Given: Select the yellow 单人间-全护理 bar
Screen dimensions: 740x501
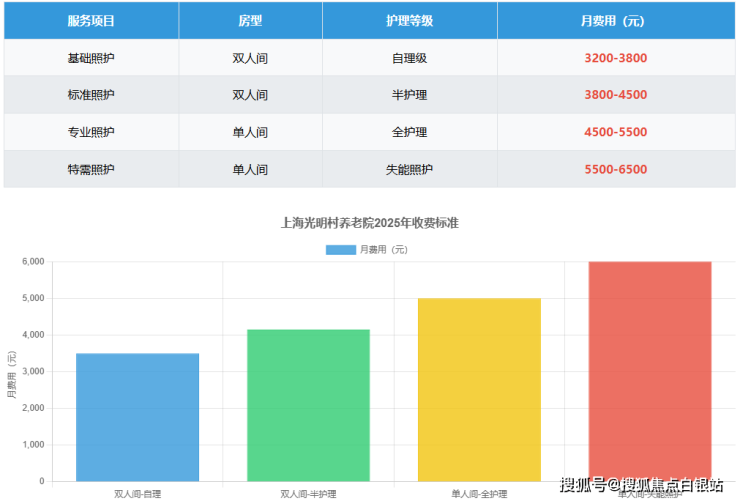Looking at the screenshot, I should click(479, 390).
